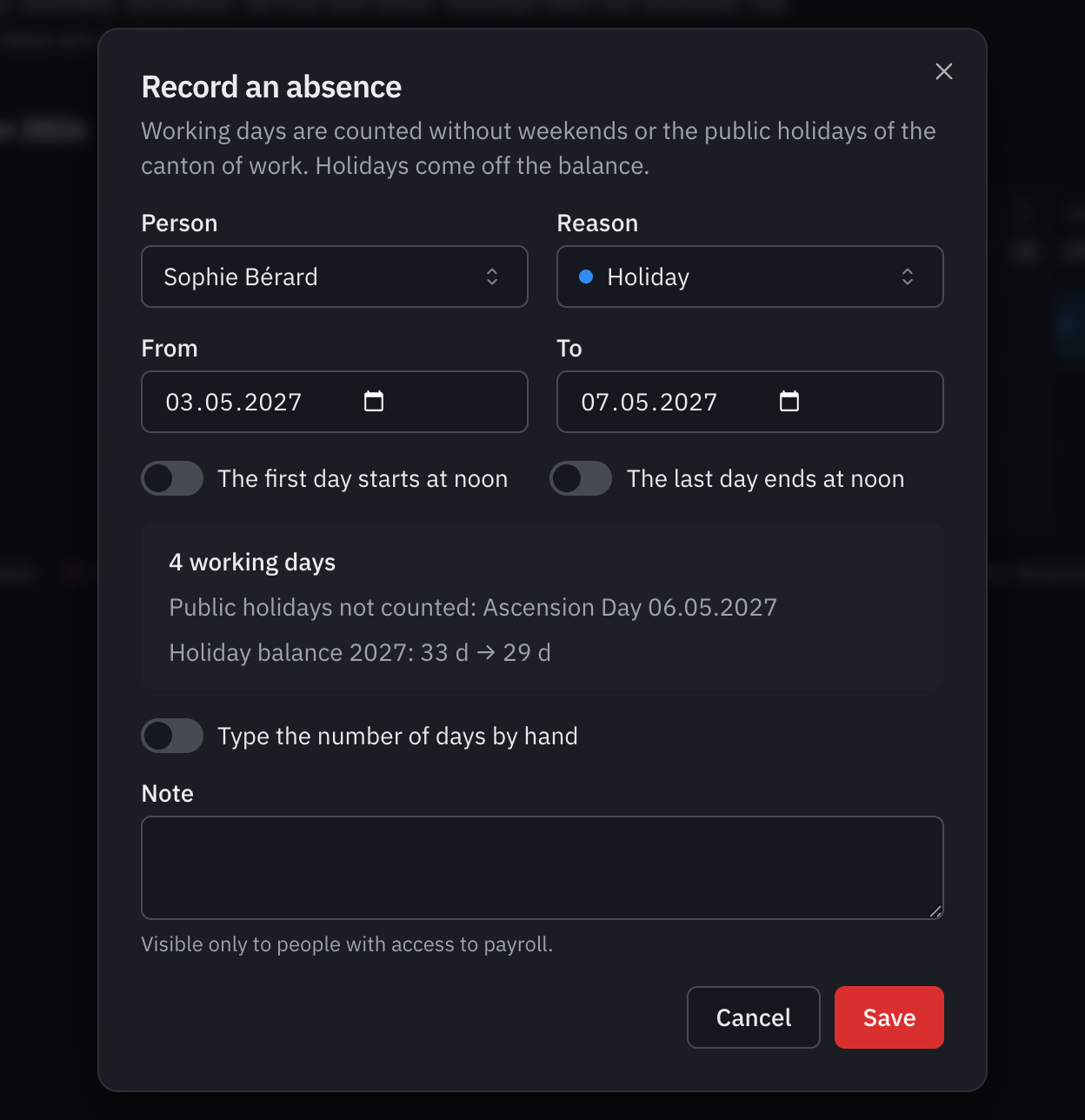The height and width of the screenshot is (1120, 1085).
Task: Toggle 'The first day starts at noon'
Action: tap(173, 478)
